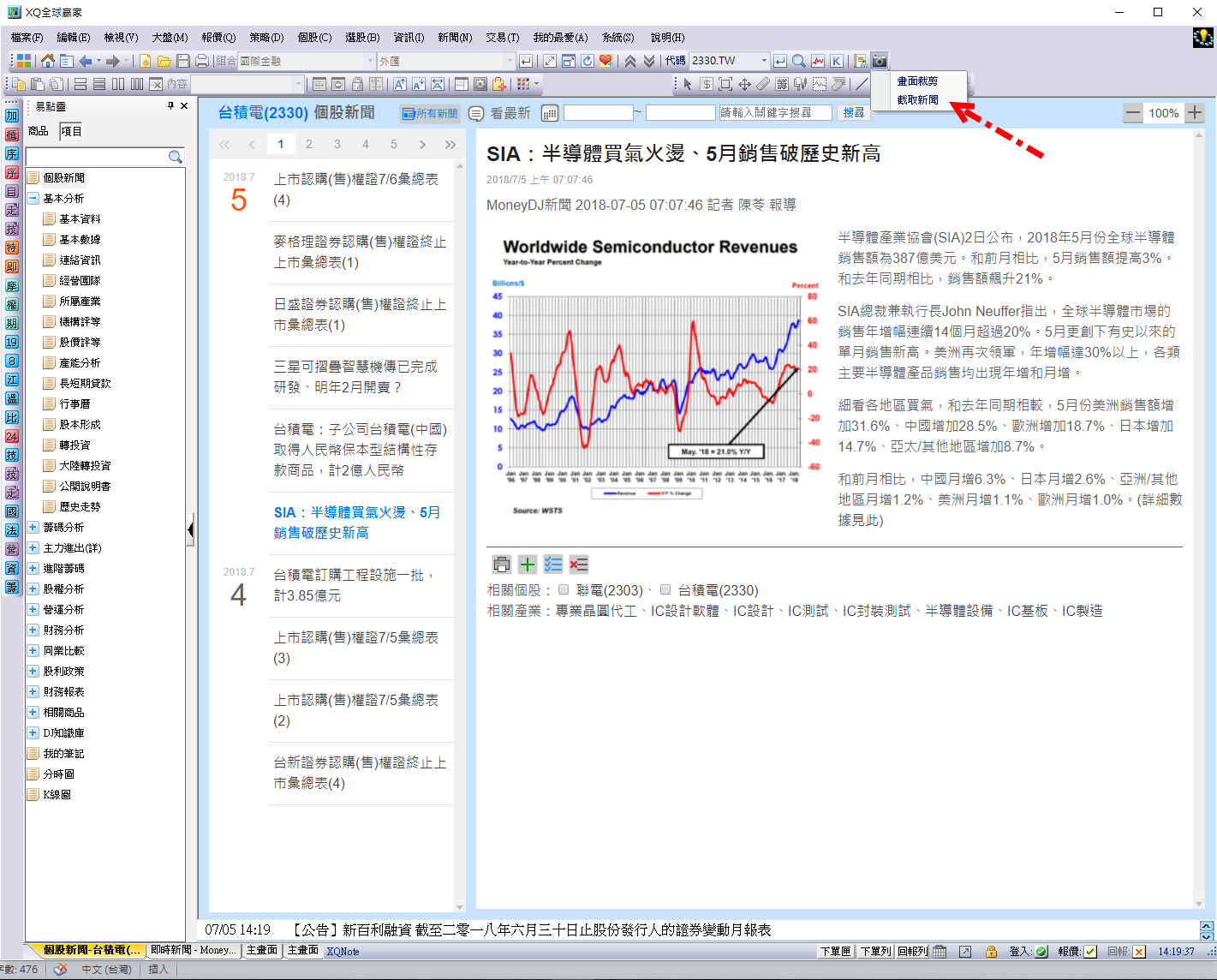1217x980 pixels.
Task: Increase font size with the A-up icon
Action: pos(400,84)
